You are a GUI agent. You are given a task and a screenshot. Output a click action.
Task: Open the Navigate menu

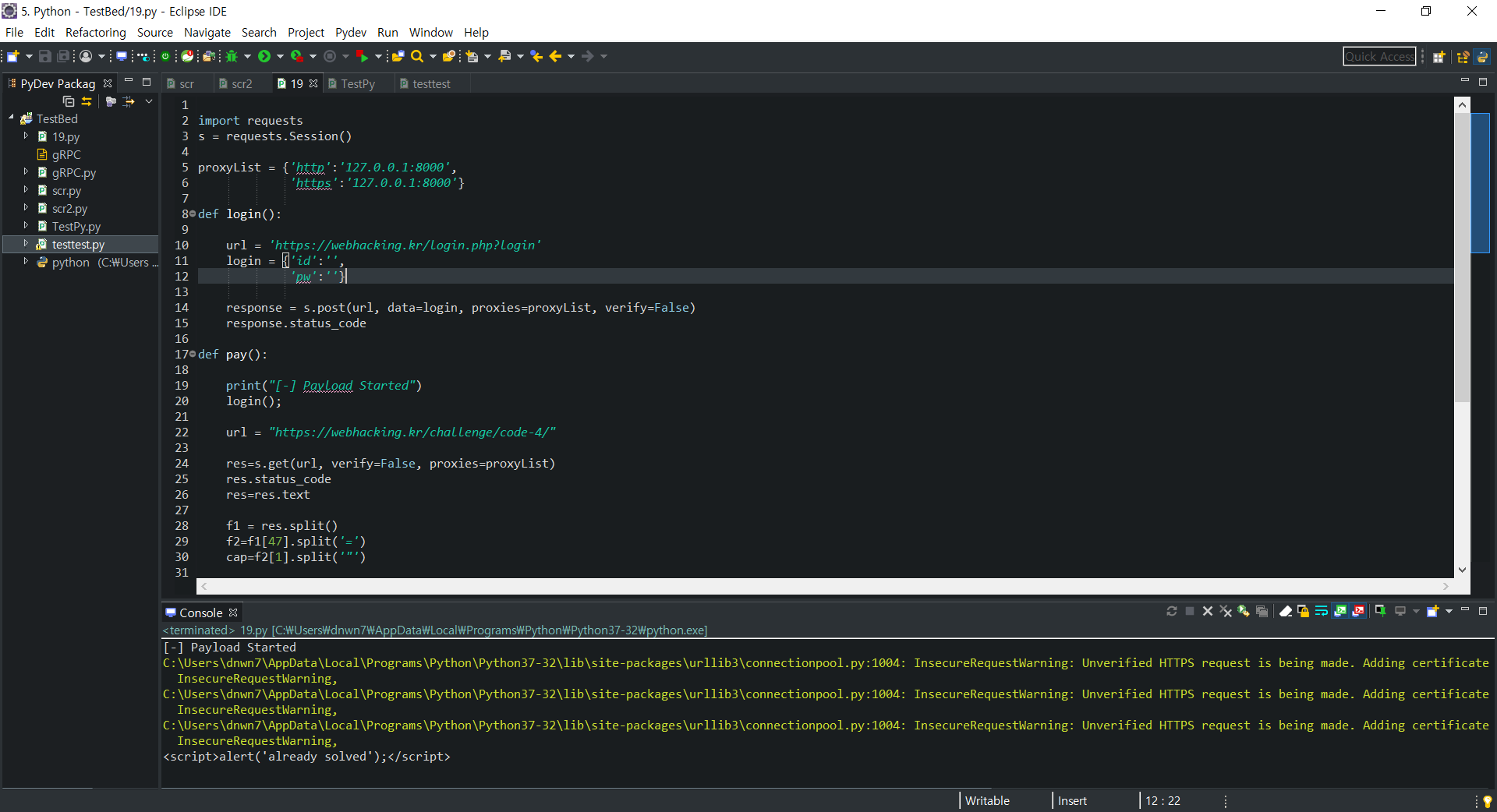207,32
